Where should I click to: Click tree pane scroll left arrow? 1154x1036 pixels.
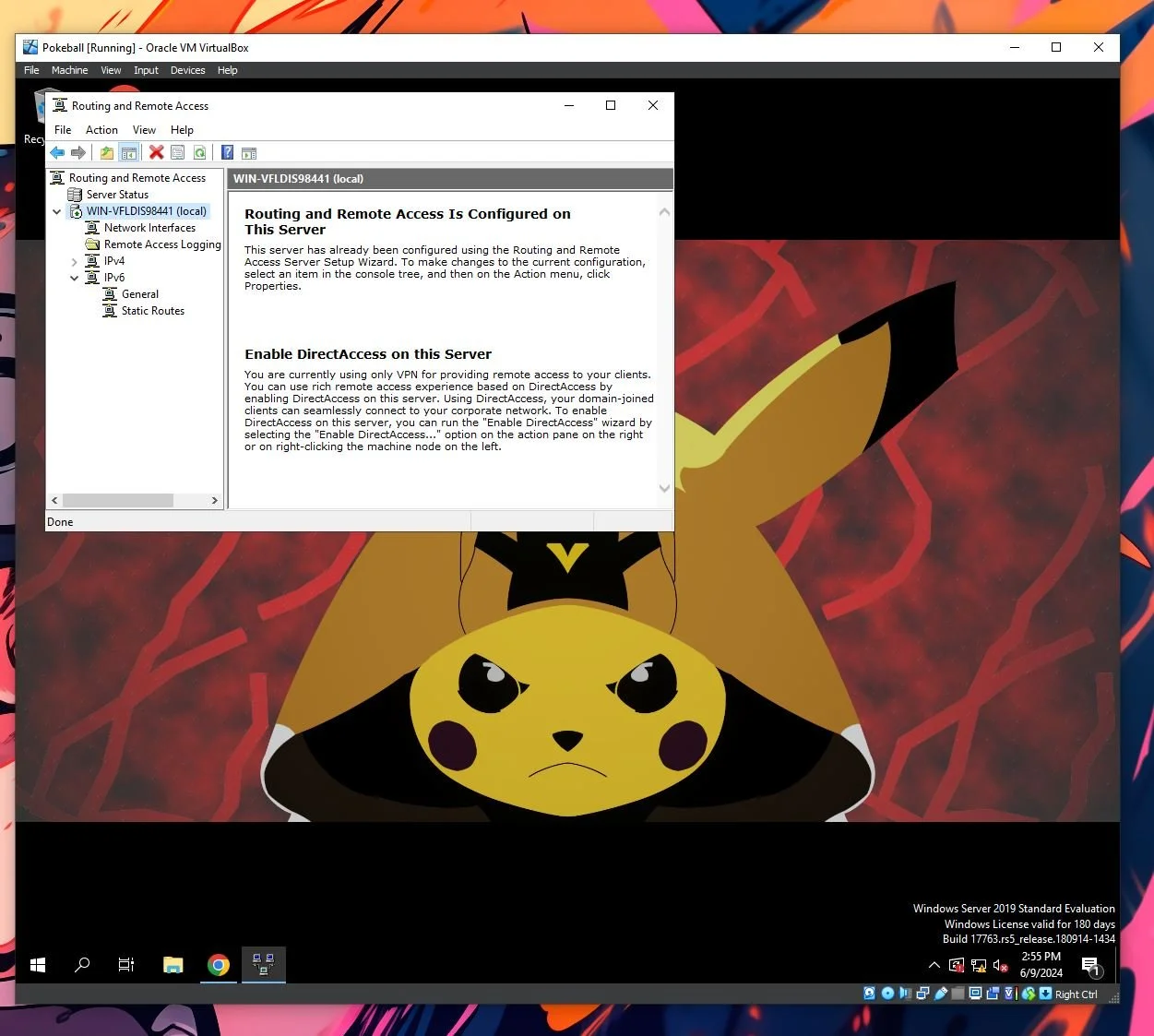[54, 500]
